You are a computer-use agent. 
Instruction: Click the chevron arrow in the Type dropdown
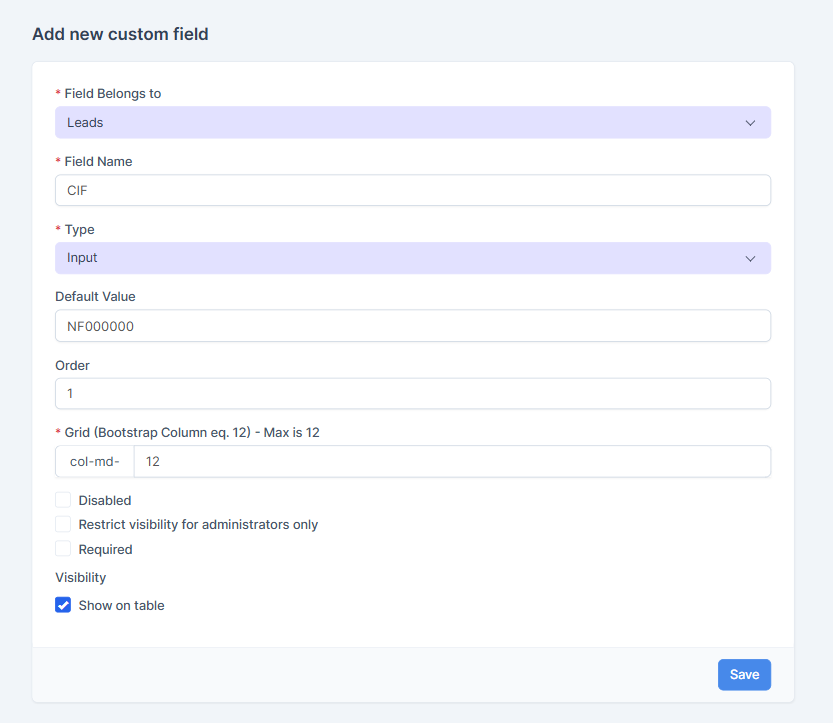[x=750, y=258]
